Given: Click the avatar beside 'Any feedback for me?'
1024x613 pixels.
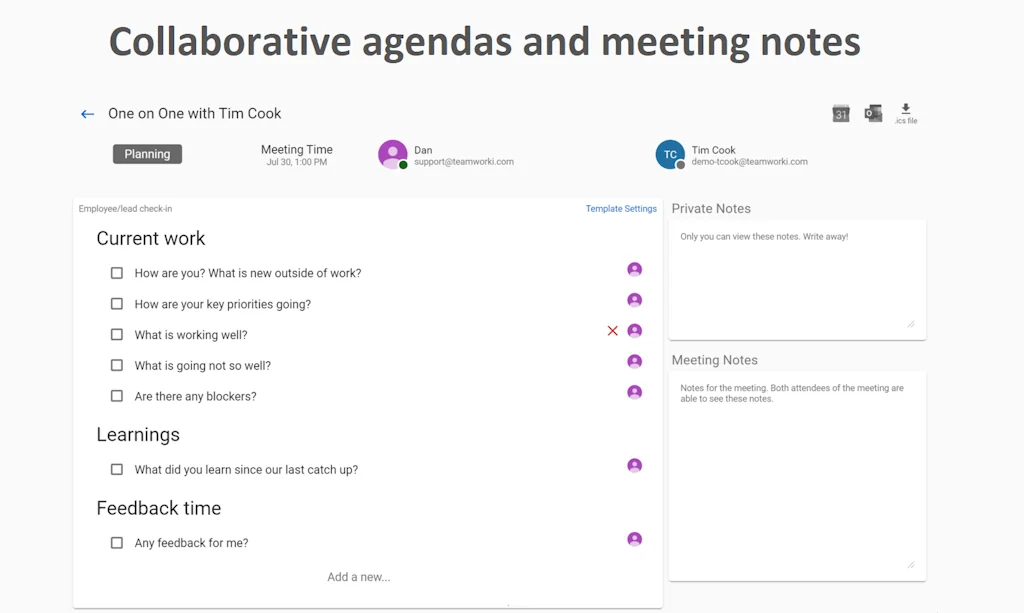Looking at the screenshot, I should (635, 539).
